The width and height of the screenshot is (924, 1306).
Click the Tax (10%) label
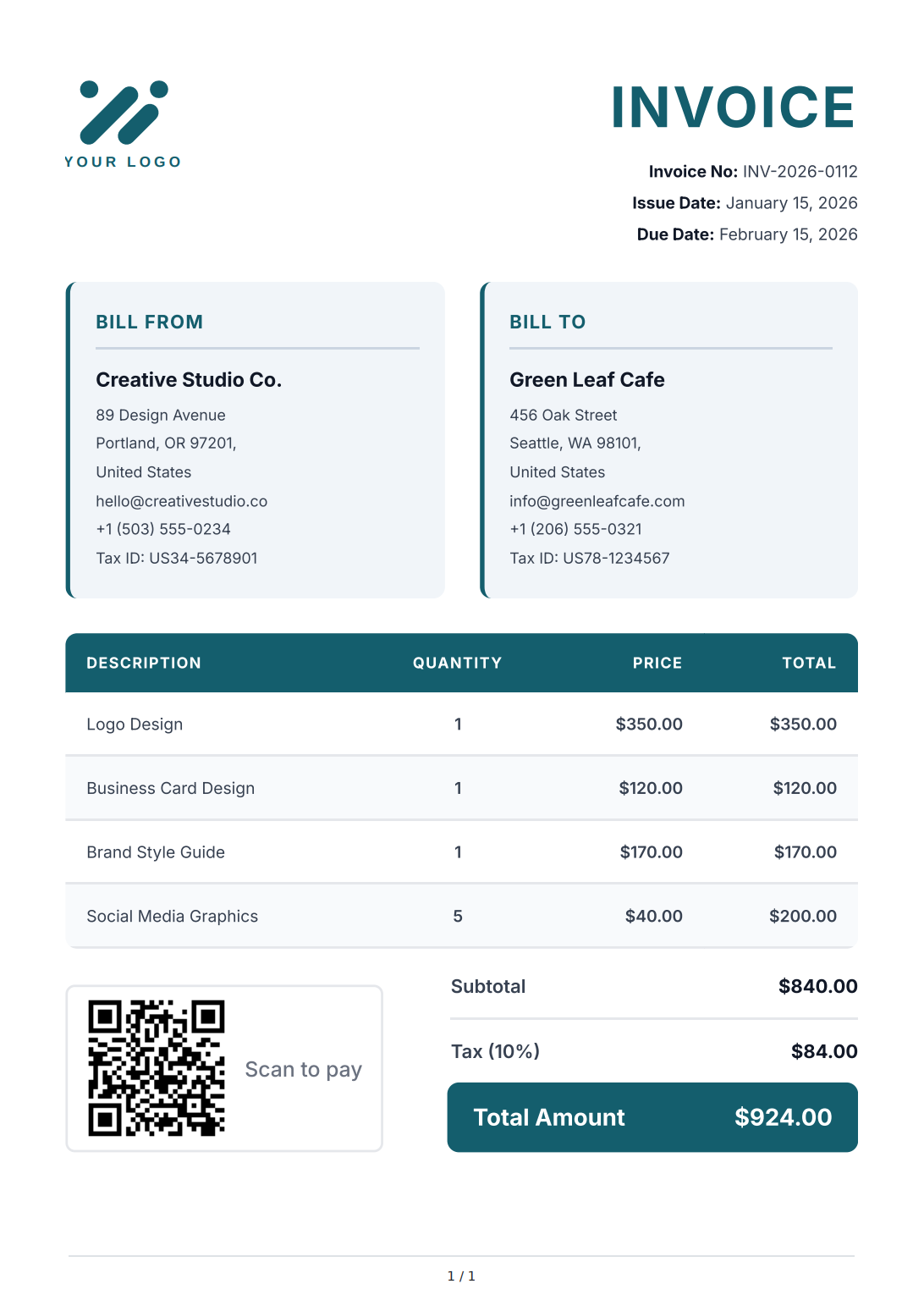tap(495, 1051)
